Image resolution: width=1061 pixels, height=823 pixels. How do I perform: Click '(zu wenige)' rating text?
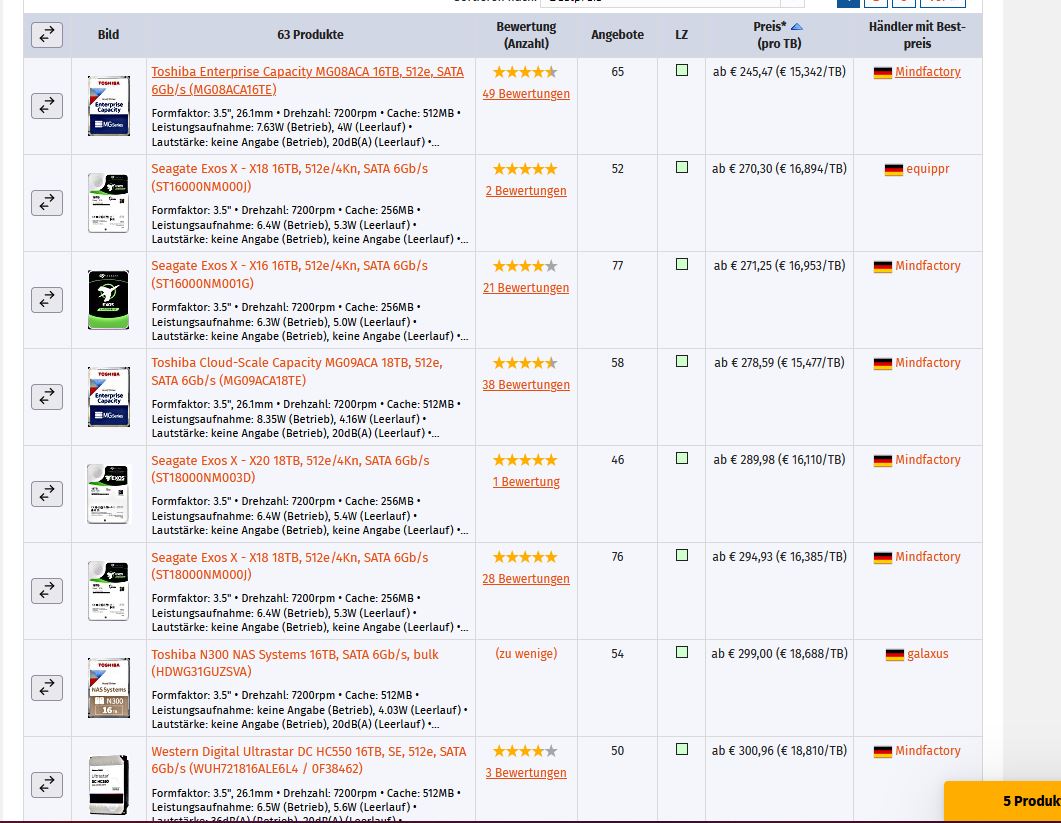click(x=526, y=654)
